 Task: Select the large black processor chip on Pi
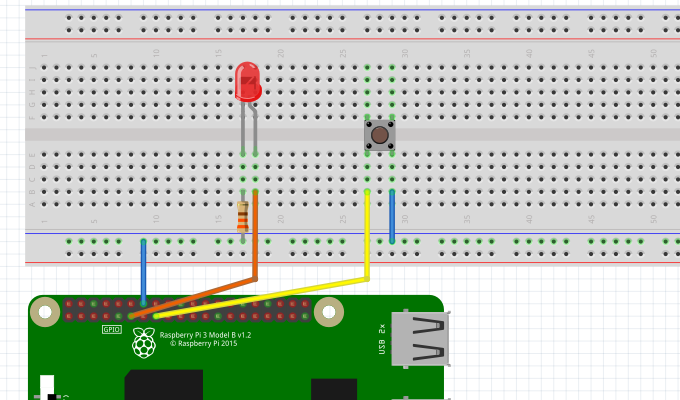coord(163,386)
